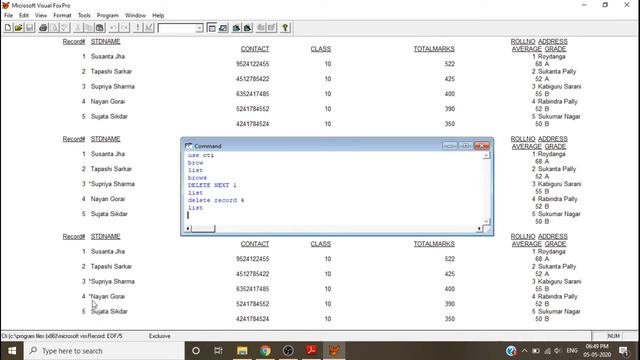Click Command window horizontal scroll right arrow
Image resolution: width=640 pixels, height=360 pixels.
point(479,229)
